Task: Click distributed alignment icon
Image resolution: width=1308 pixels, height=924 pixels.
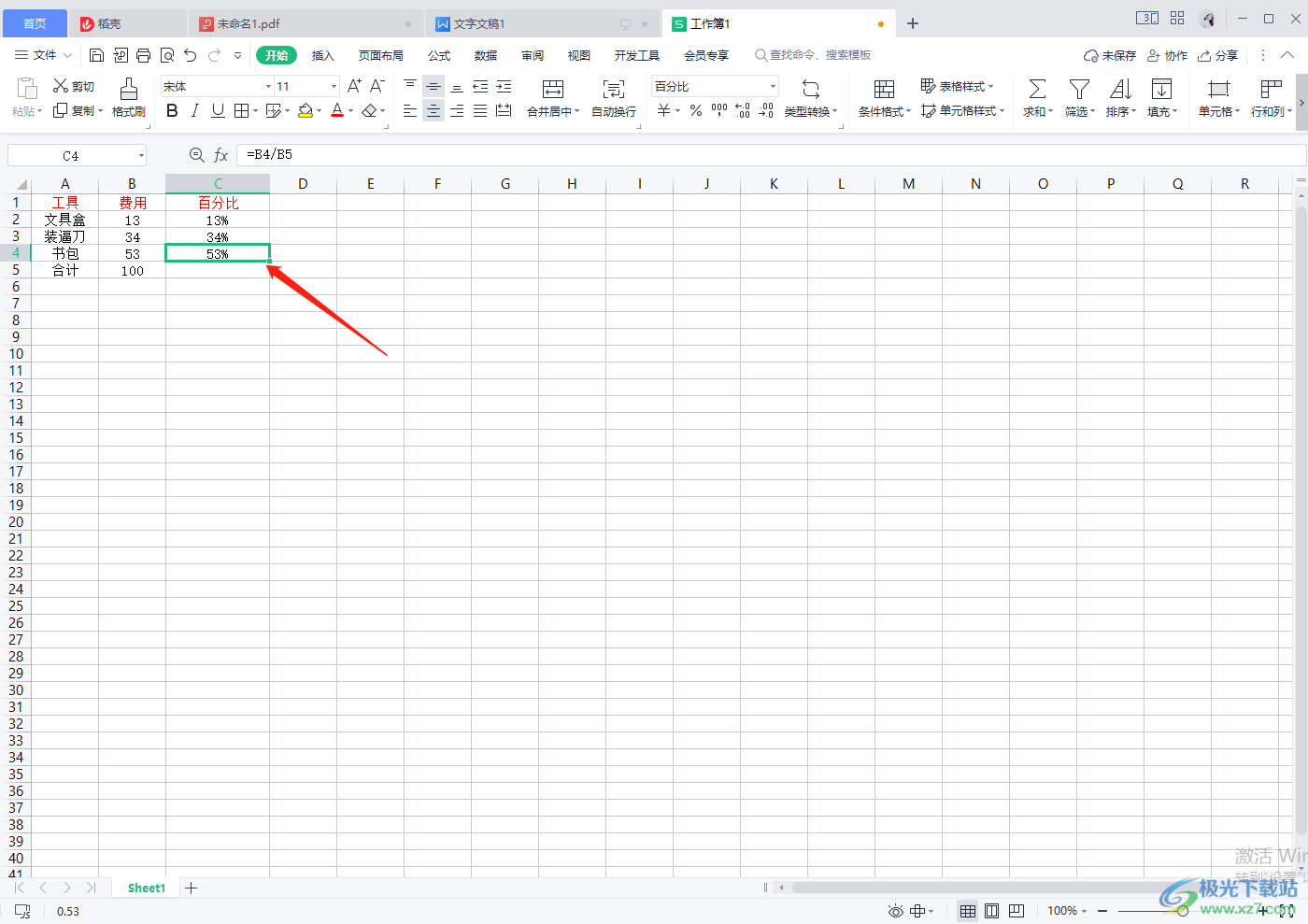Action: [x=504, y=111]
